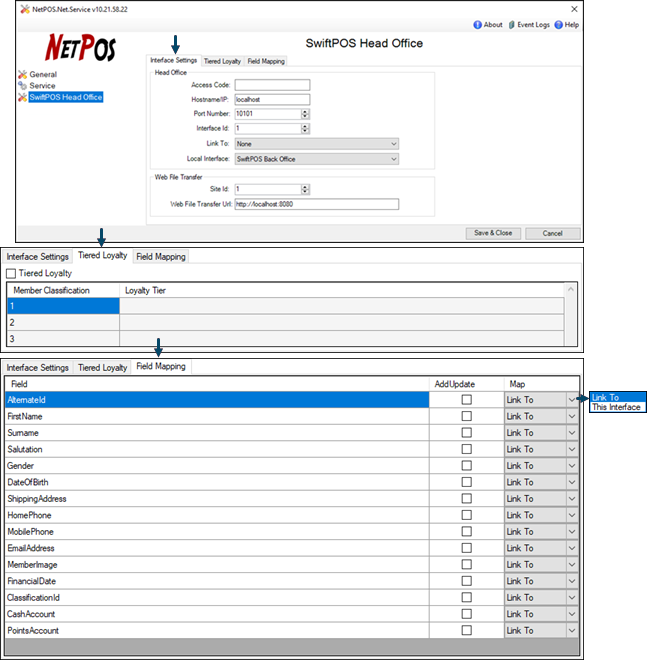
Task: Check AddUpdate for AlternateId
Action: pos(466,400)
